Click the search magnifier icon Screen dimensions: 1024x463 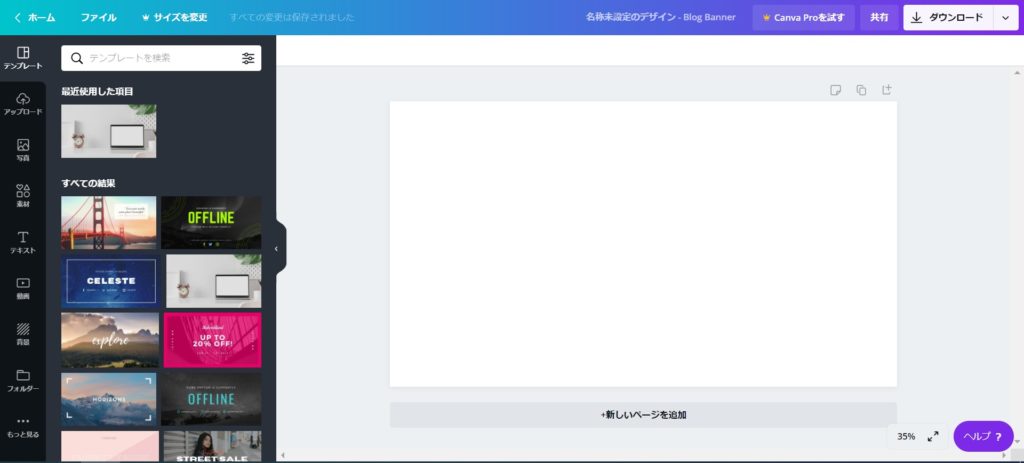pos(76,58)
